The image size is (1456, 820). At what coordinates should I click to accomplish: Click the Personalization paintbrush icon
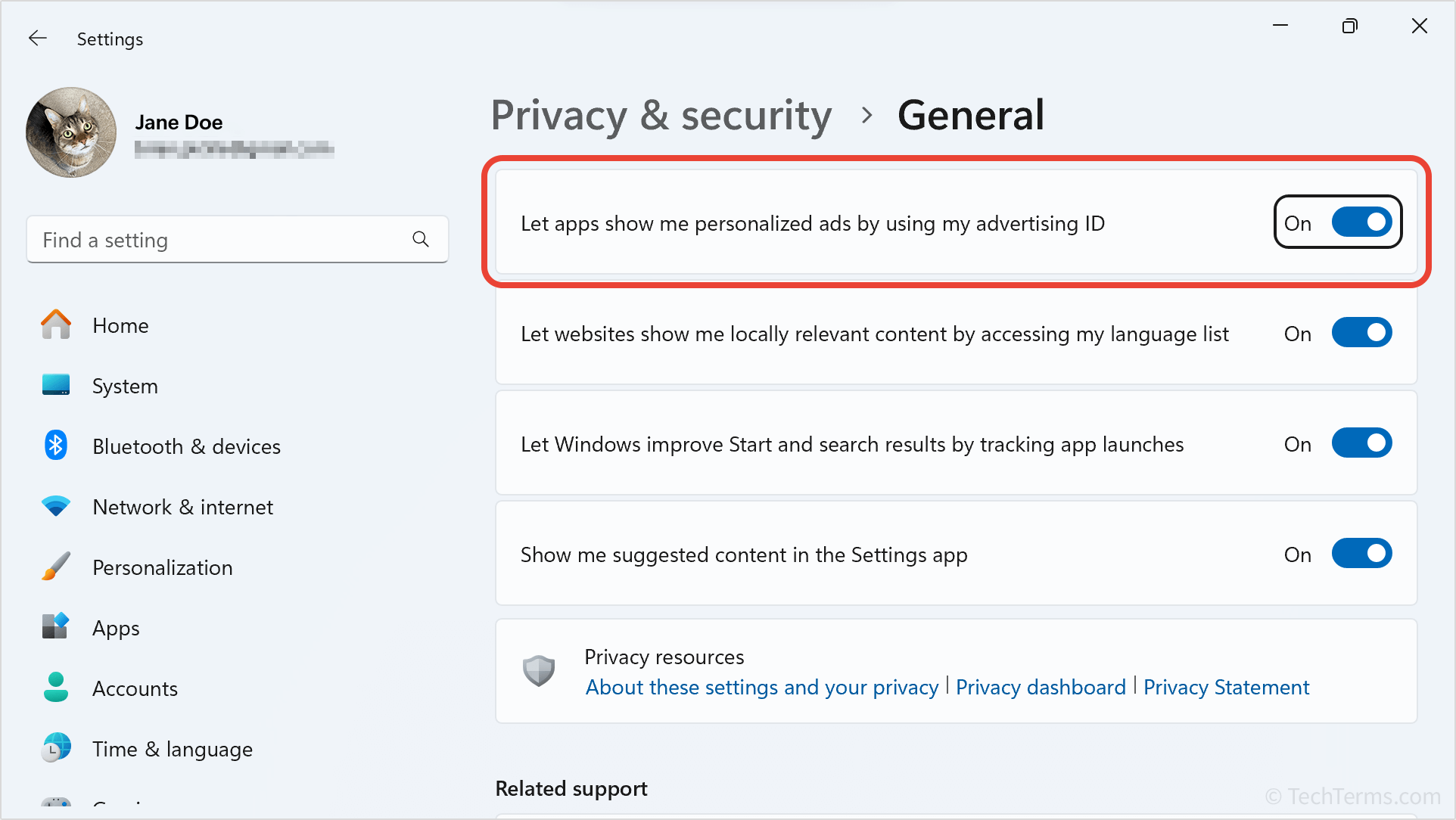56,567
